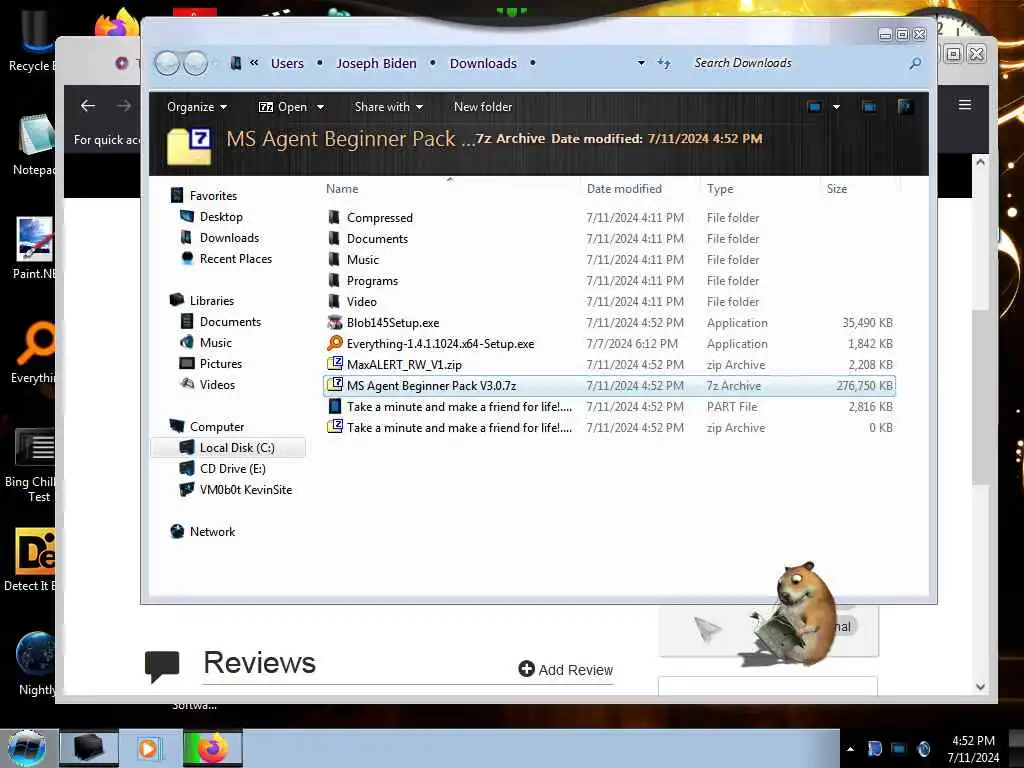Click scroll down arrow on browser scrollbar

tap(980, 686)
